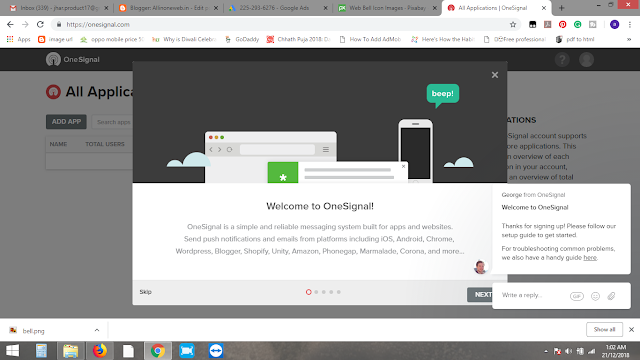Select the fourth carousel dot indicator
The width and height of the screenshot is (640, 360).
331,292
